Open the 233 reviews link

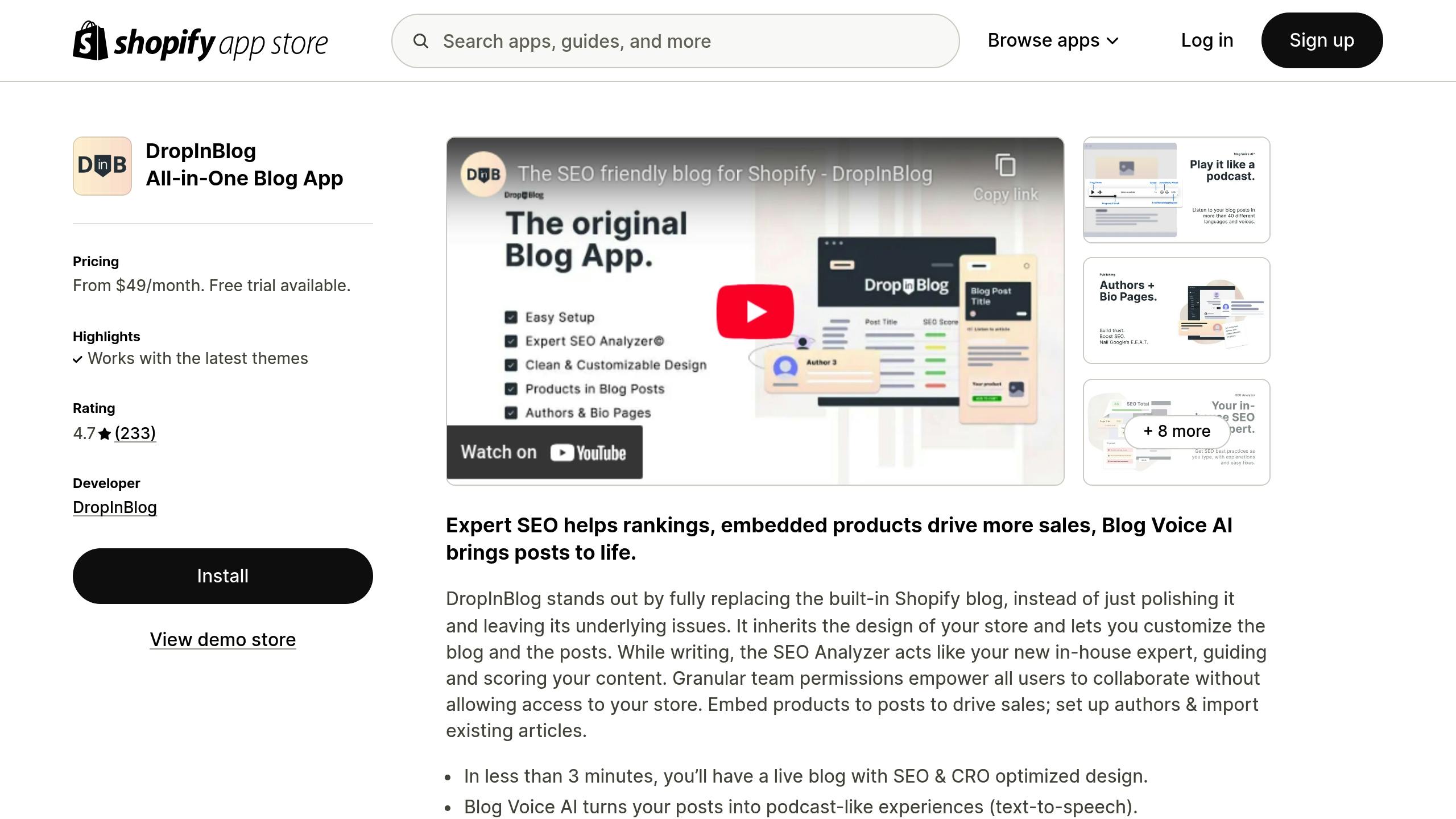135,433
